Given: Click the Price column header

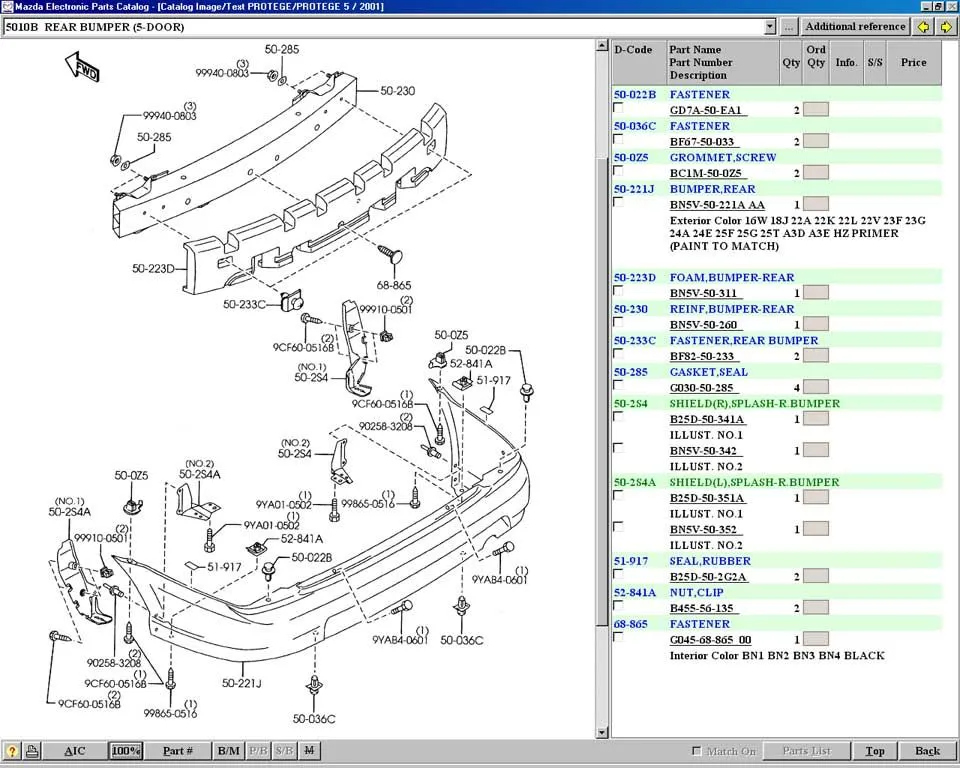Looking at the screenshot, I should click(x=913, y=62).
